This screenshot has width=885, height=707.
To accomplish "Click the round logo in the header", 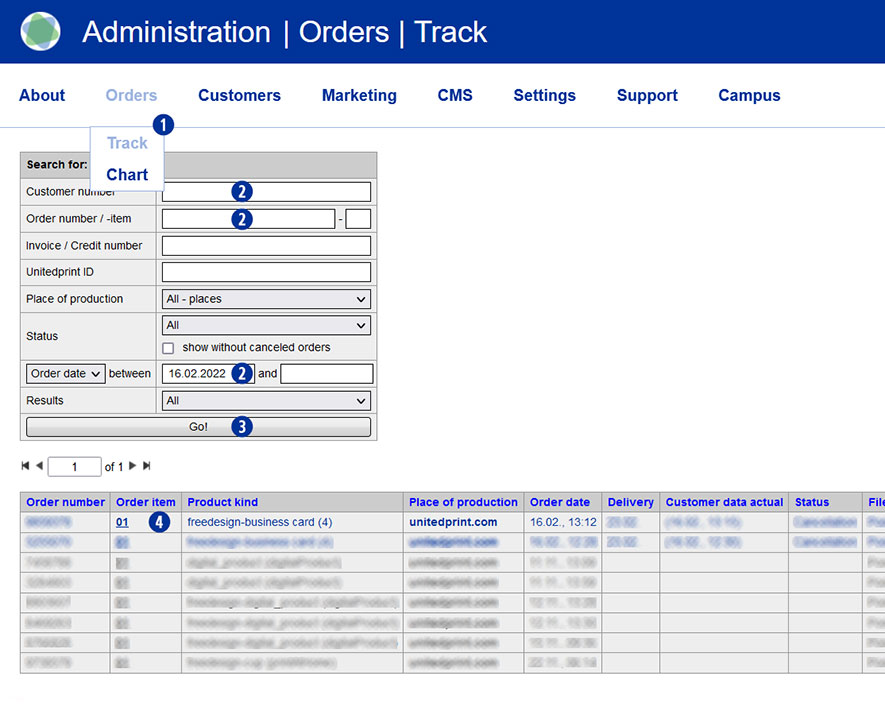I will tap(40, 32).
